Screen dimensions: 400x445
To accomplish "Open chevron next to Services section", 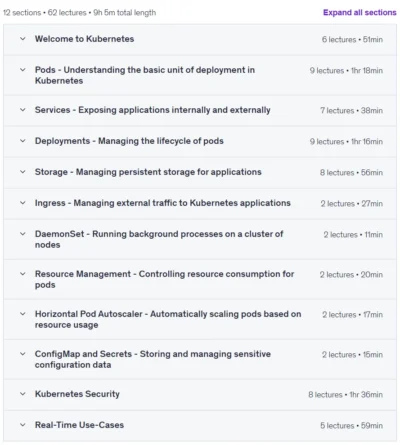I will 23,110.
